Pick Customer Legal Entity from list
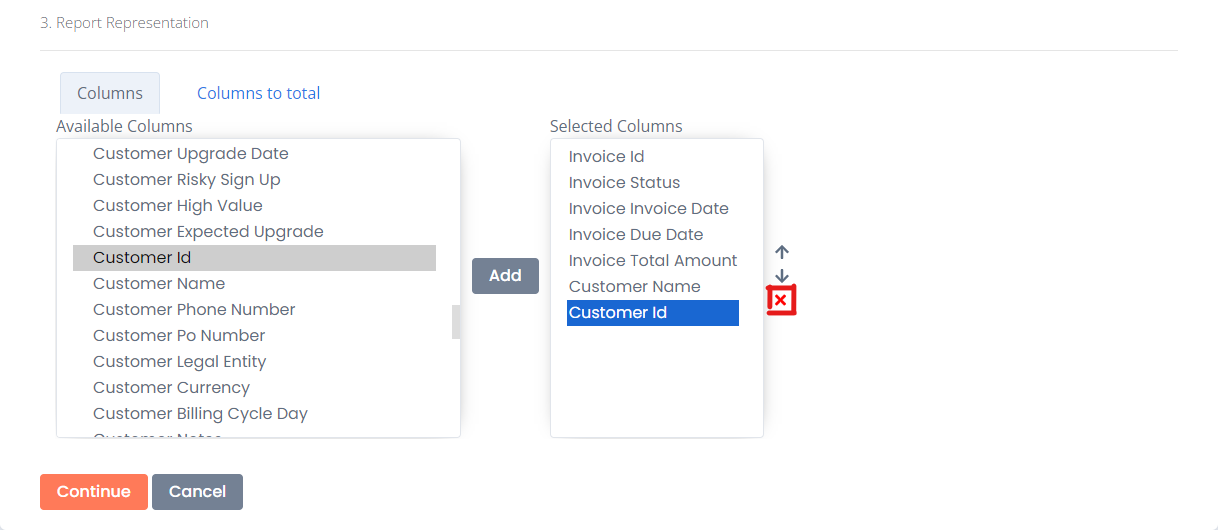1218x530 pixels. click(254, 362)
